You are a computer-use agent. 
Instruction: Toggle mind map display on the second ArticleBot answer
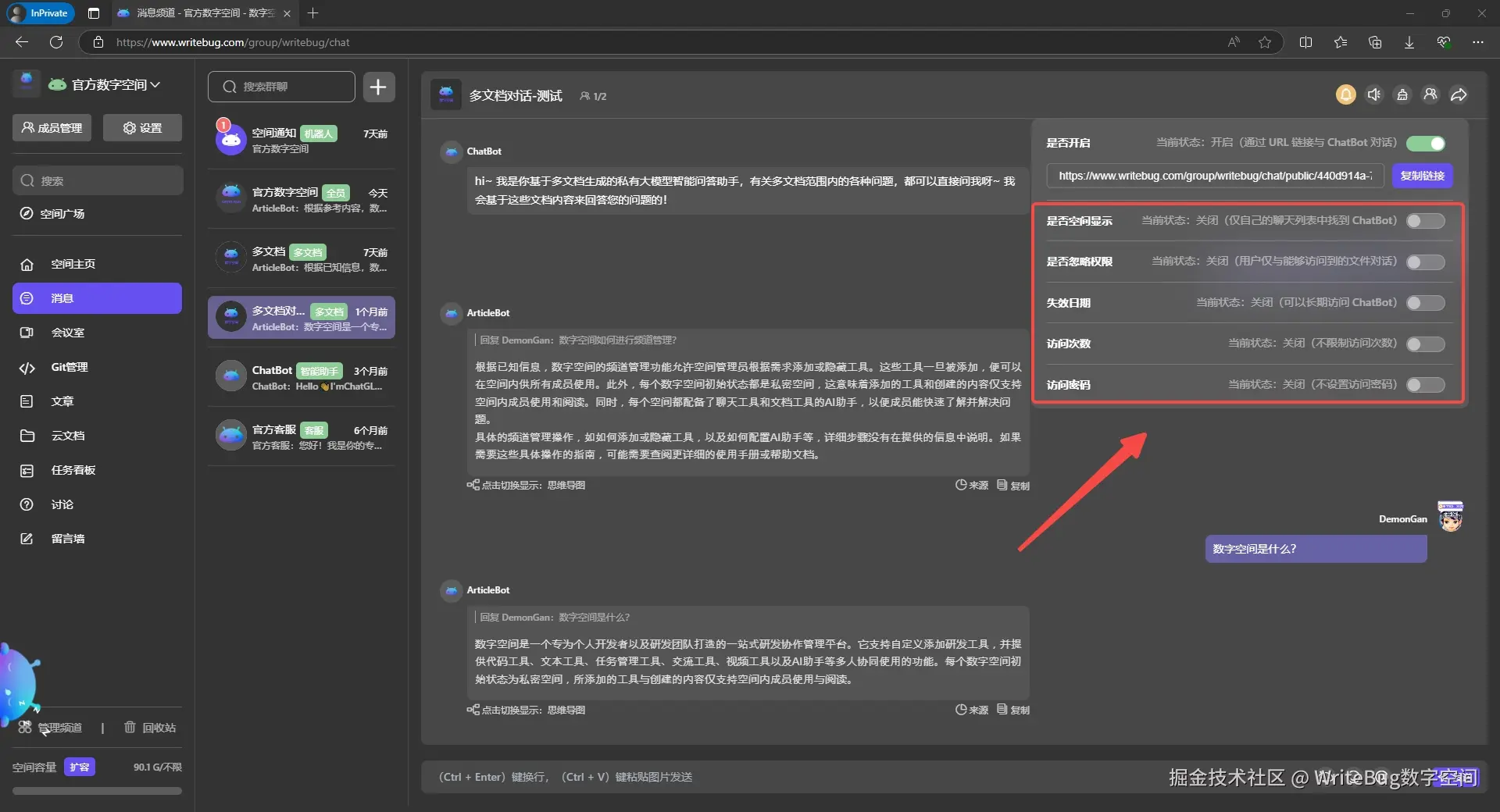[x=527, y=710]
